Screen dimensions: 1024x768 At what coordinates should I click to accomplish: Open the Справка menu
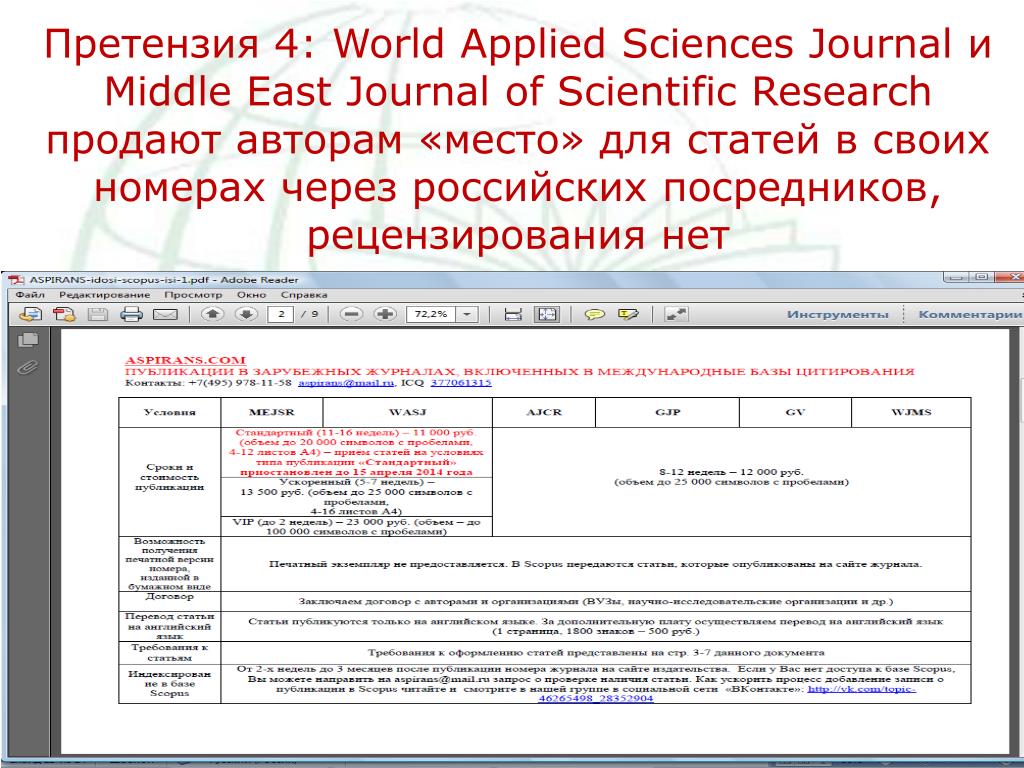pyautogui.click(x=304, y=295)
